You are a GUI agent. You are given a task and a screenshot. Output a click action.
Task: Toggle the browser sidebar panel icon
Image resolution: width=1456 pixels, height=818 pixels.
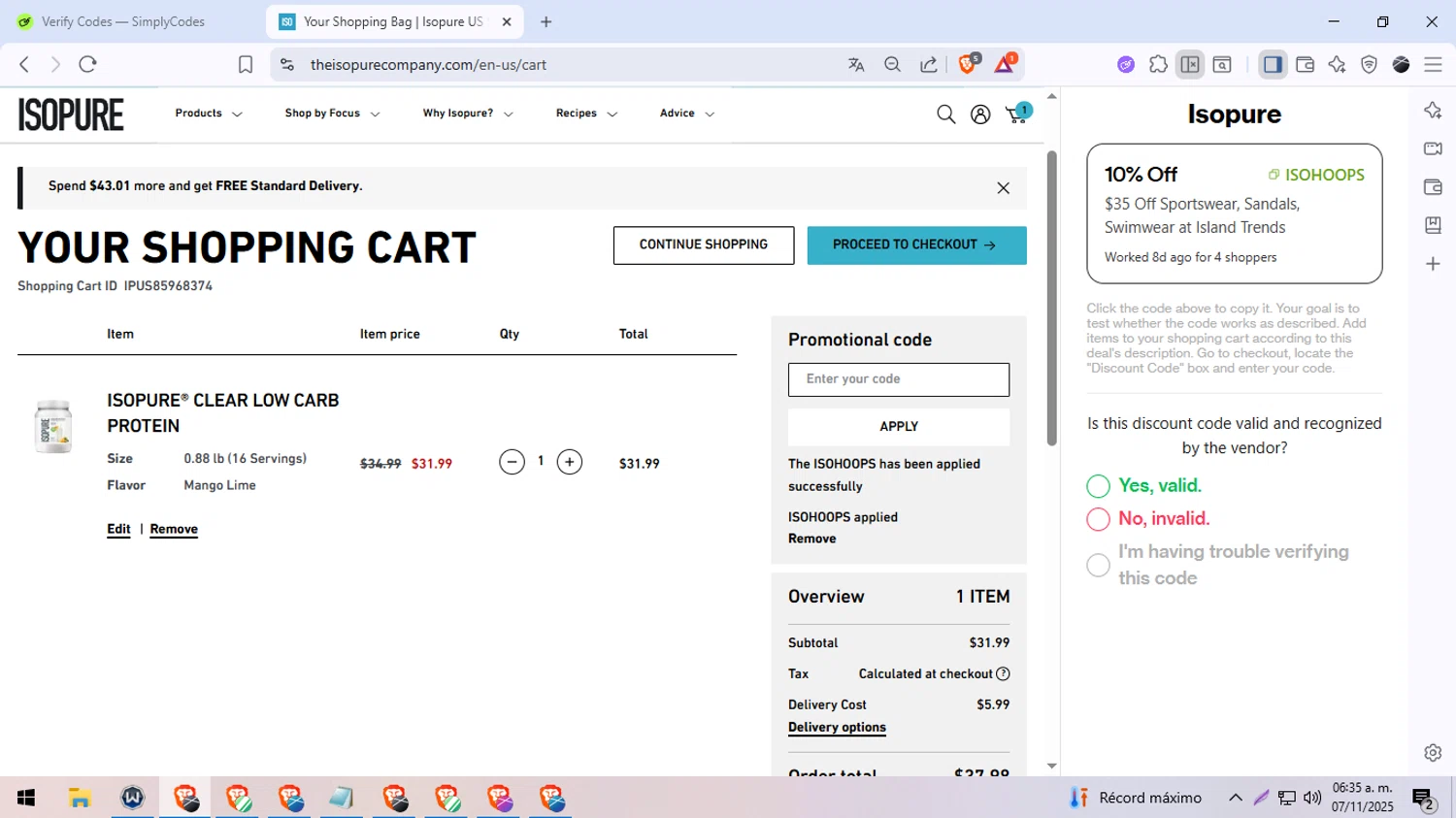click(1273, 64)
